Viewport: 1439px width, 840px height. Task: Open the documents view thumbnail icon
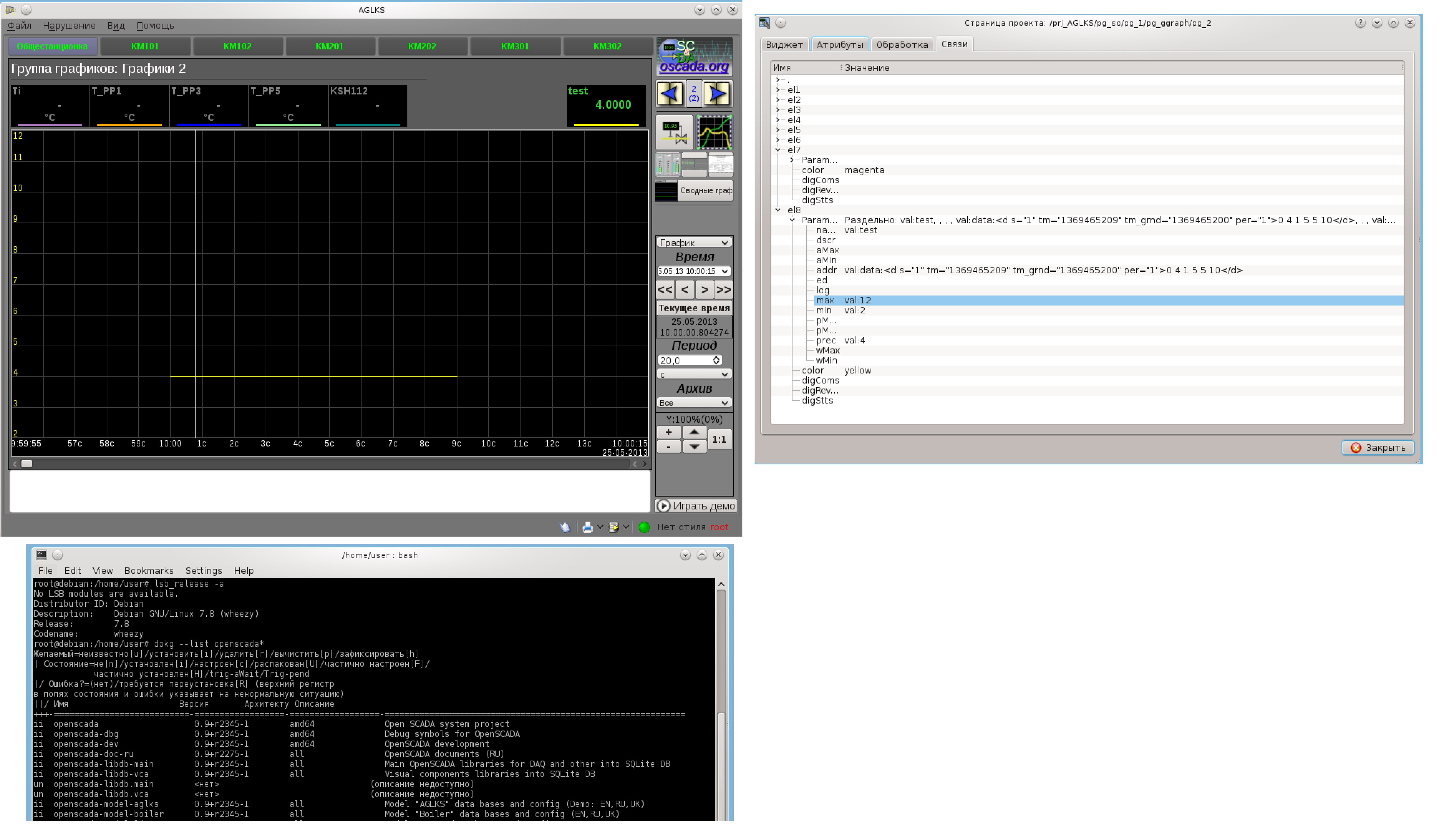tap(721, 165)
